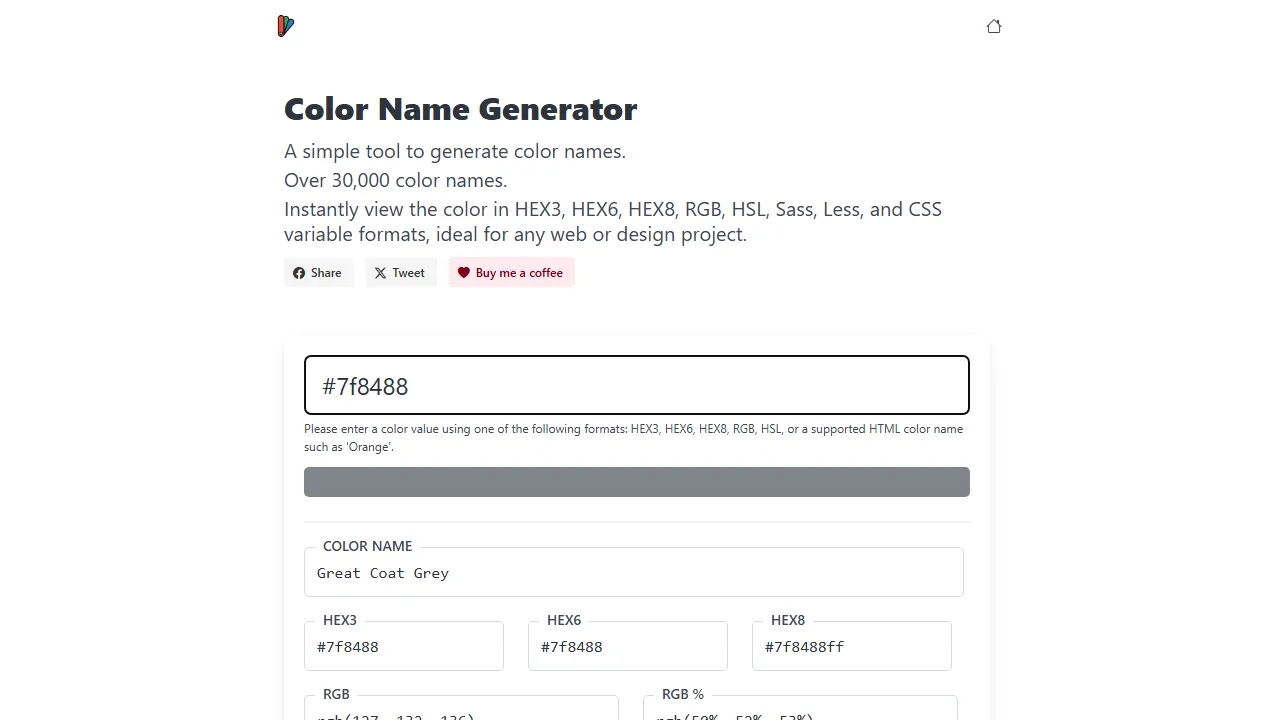Click the Color Name Generator heading
This screenshot has width=1280, height=720.
point(460,109)
